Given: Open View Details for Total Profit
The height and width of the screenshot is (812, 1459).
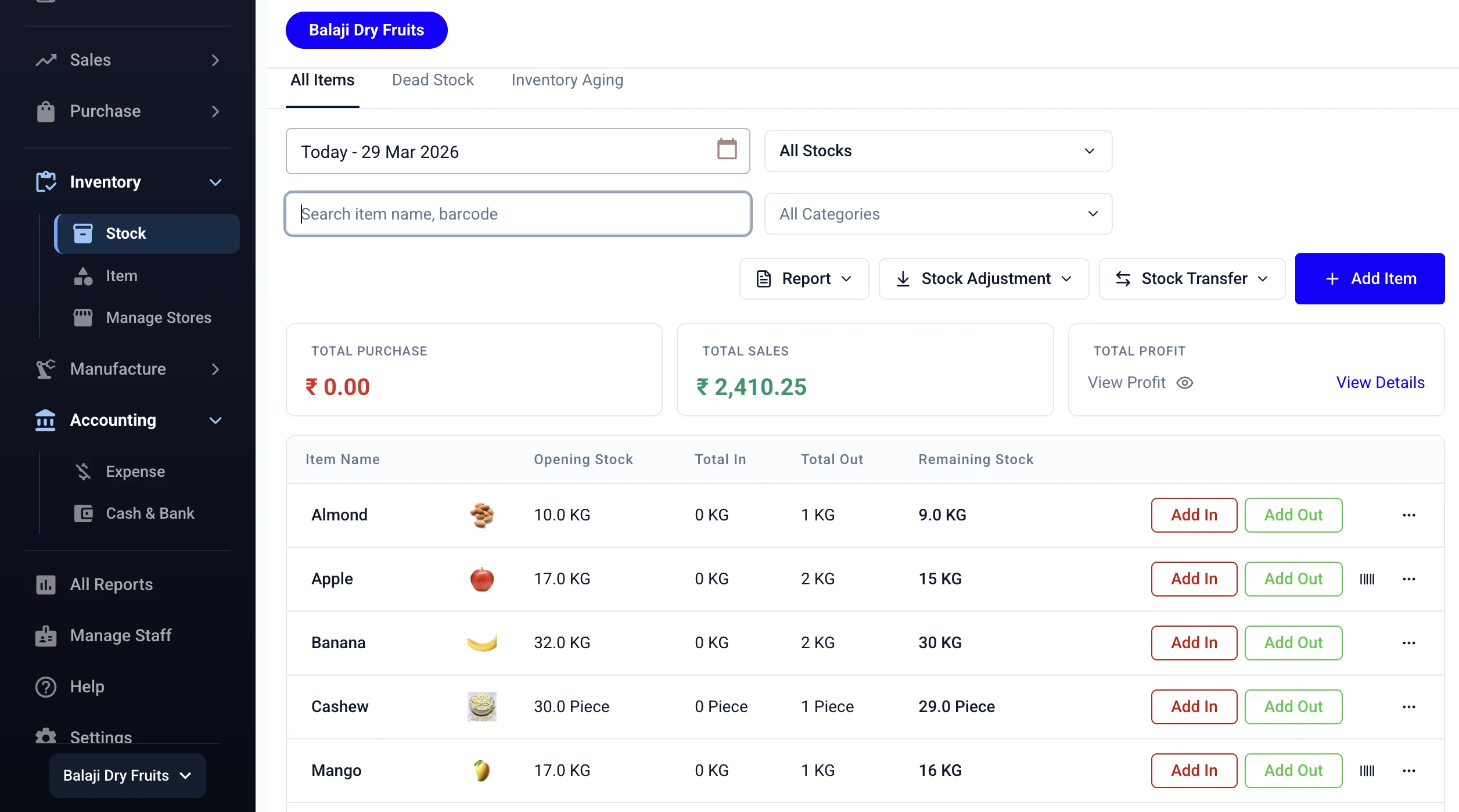Looking at the screenshot, I should point(1381,382).
